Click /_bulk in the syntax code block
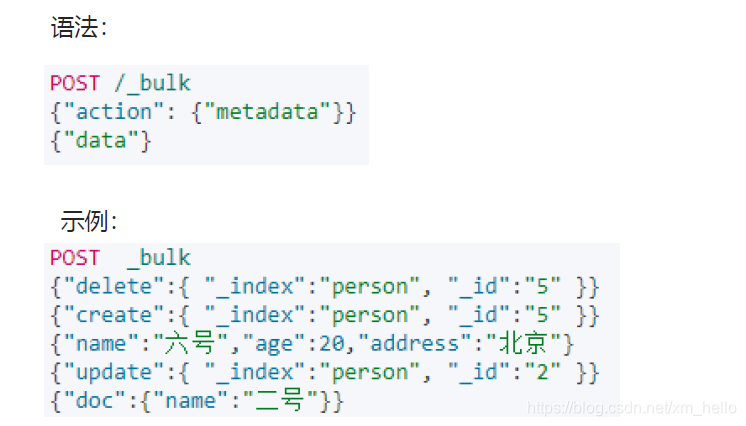The image size is (746, 426). pos(153,83)
